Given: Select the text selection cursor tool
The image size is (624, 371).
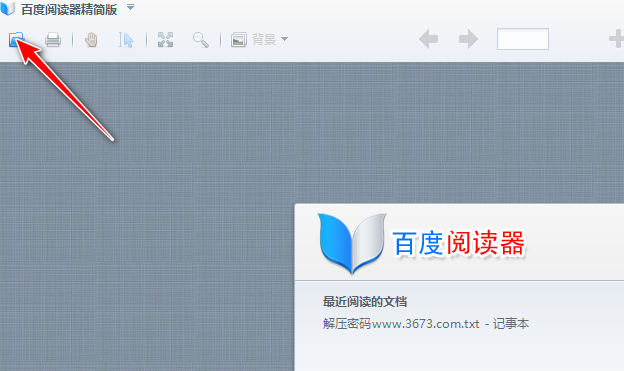Looking at the screenshot, I should tap(126, 40).
